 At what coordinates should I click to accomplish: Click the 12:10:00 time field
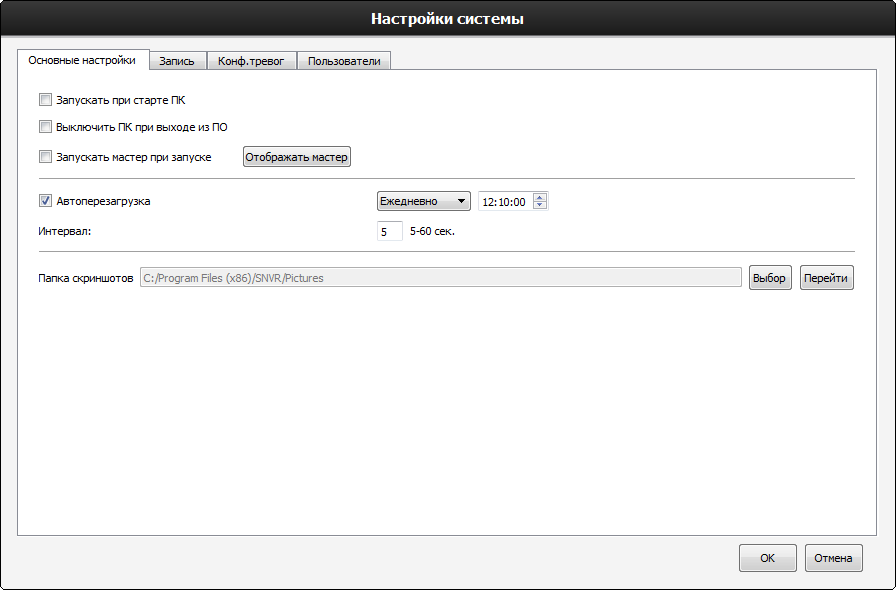pos(505,202)
